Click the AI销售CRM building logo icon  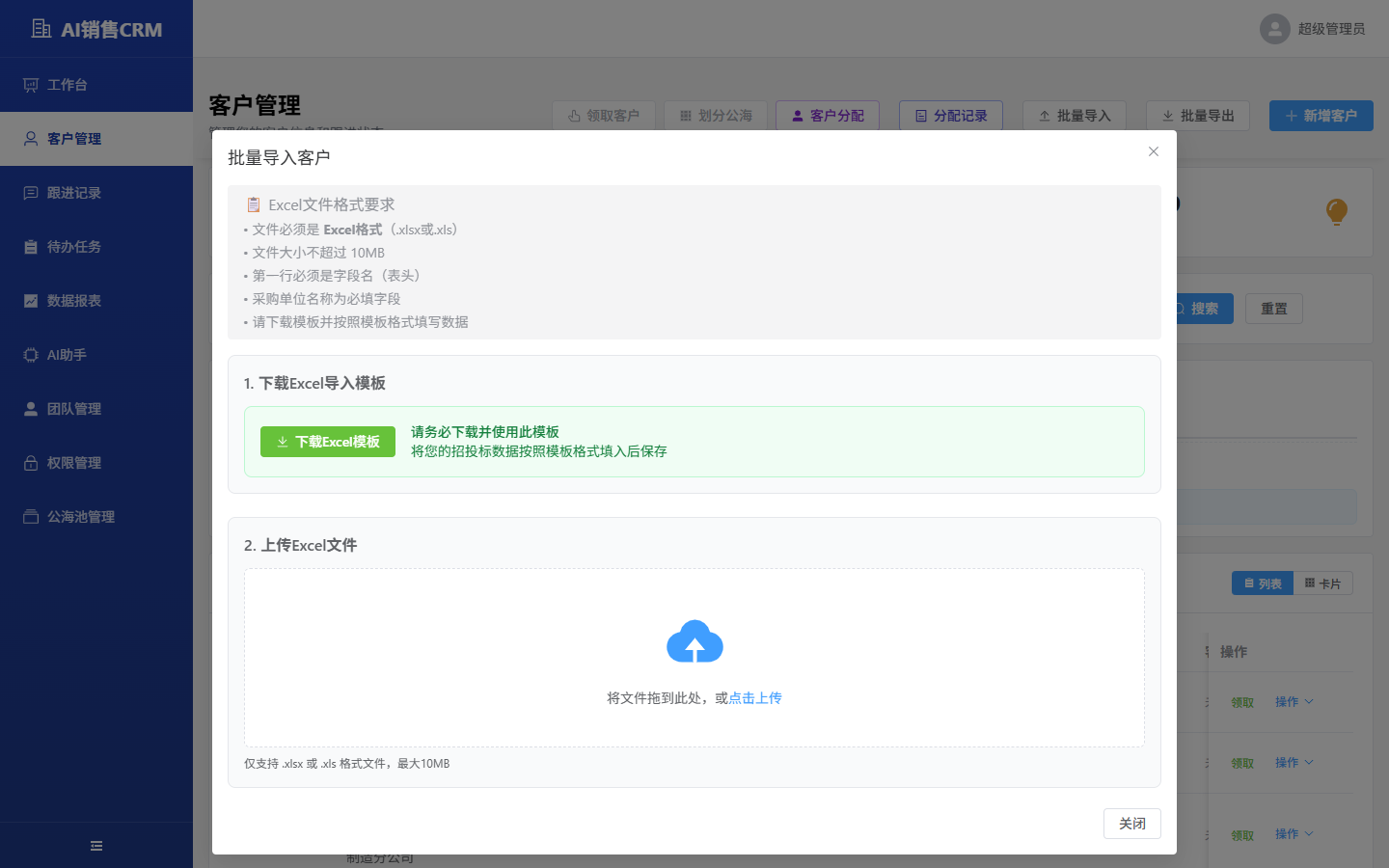point(41,29)
